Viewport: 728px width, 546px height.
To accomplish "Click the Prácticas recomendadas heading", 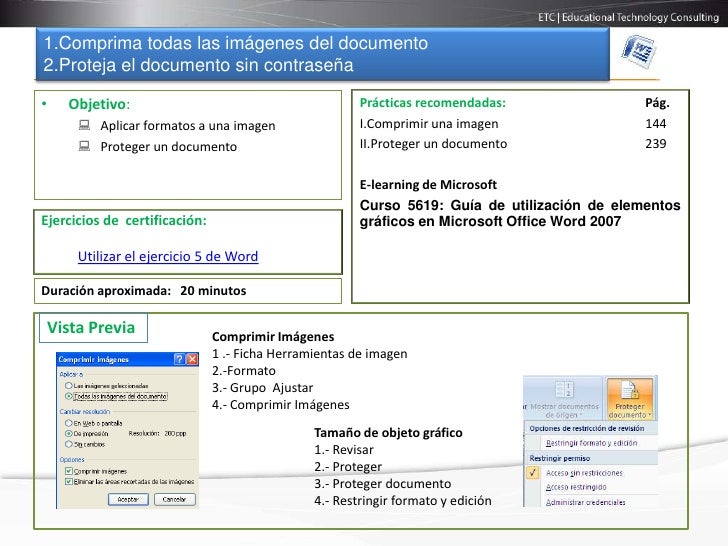I will click(433, 103).
